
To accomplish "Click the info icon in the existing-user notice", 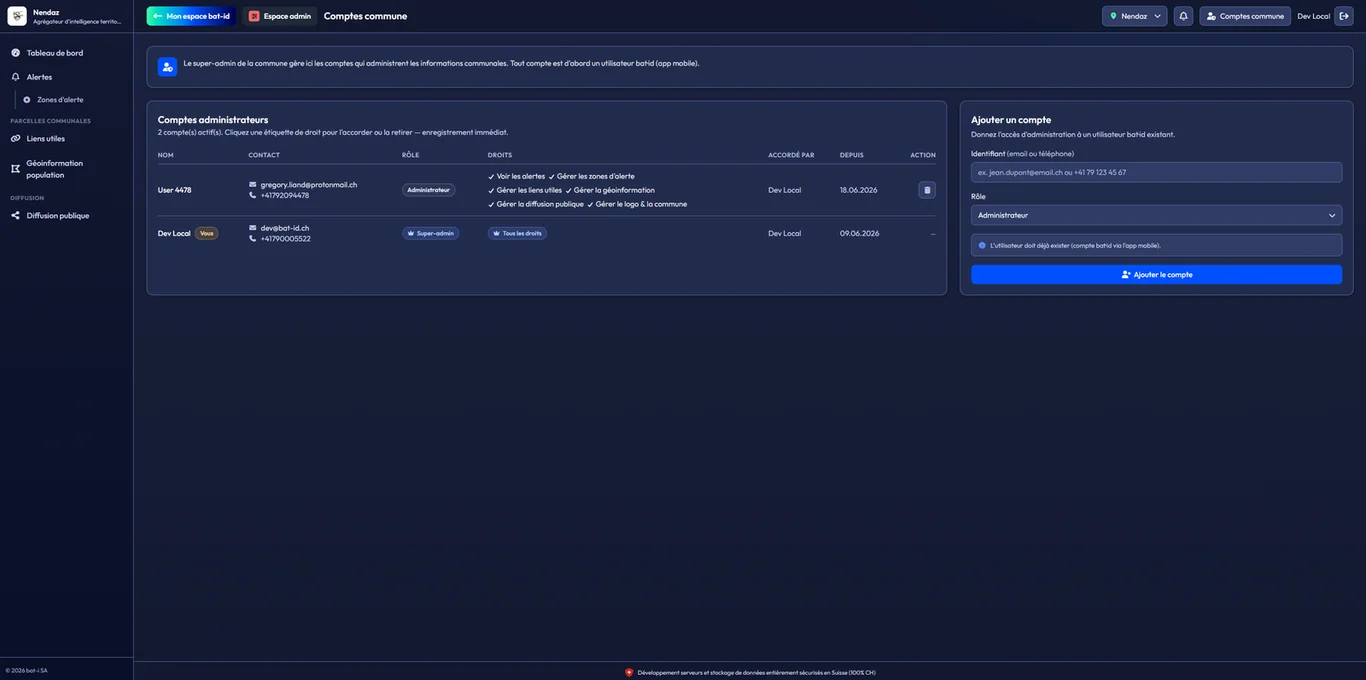I will pos(982,245).
